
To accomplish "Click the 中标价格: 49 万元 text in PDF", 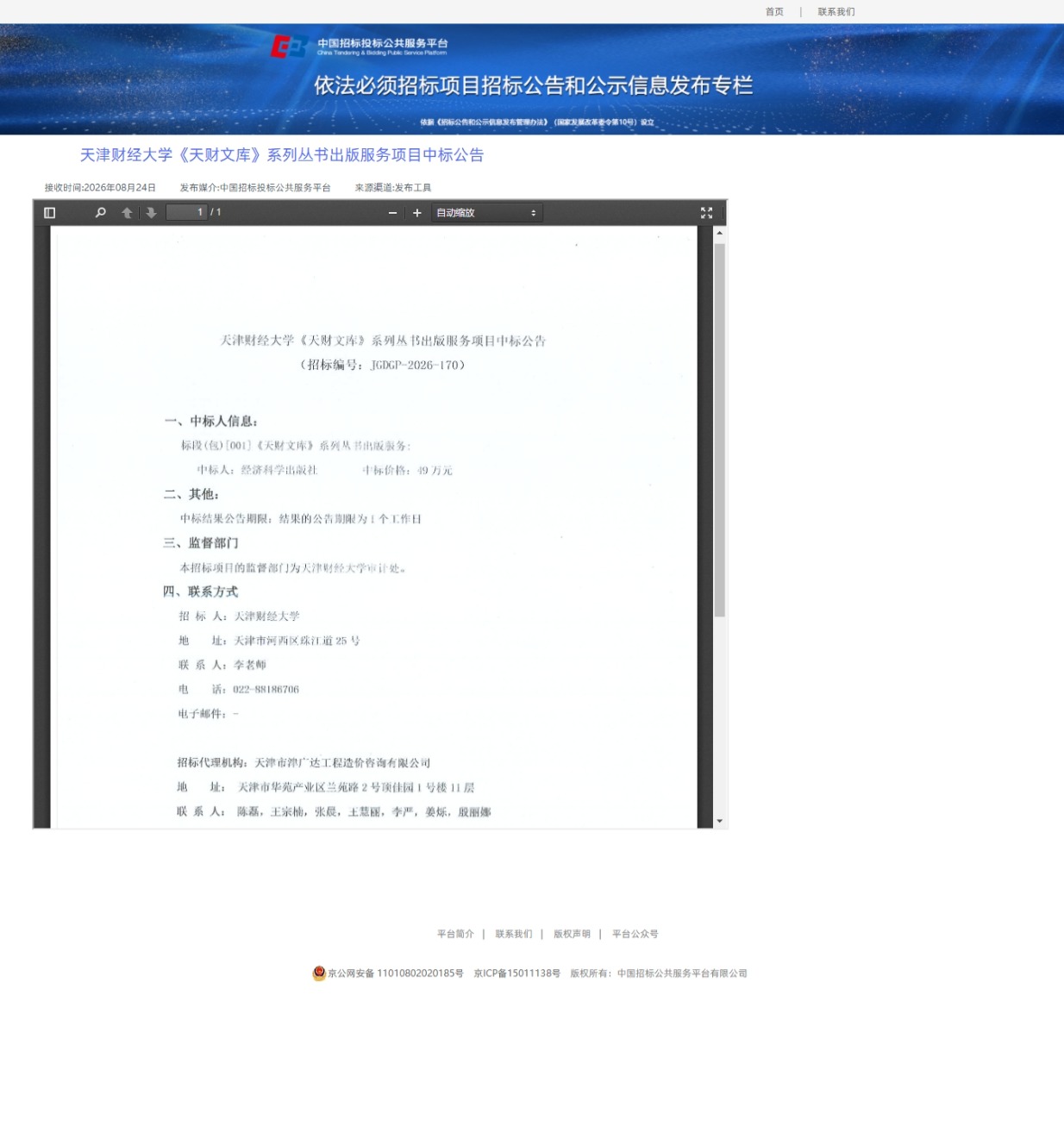I will [407, 470].
